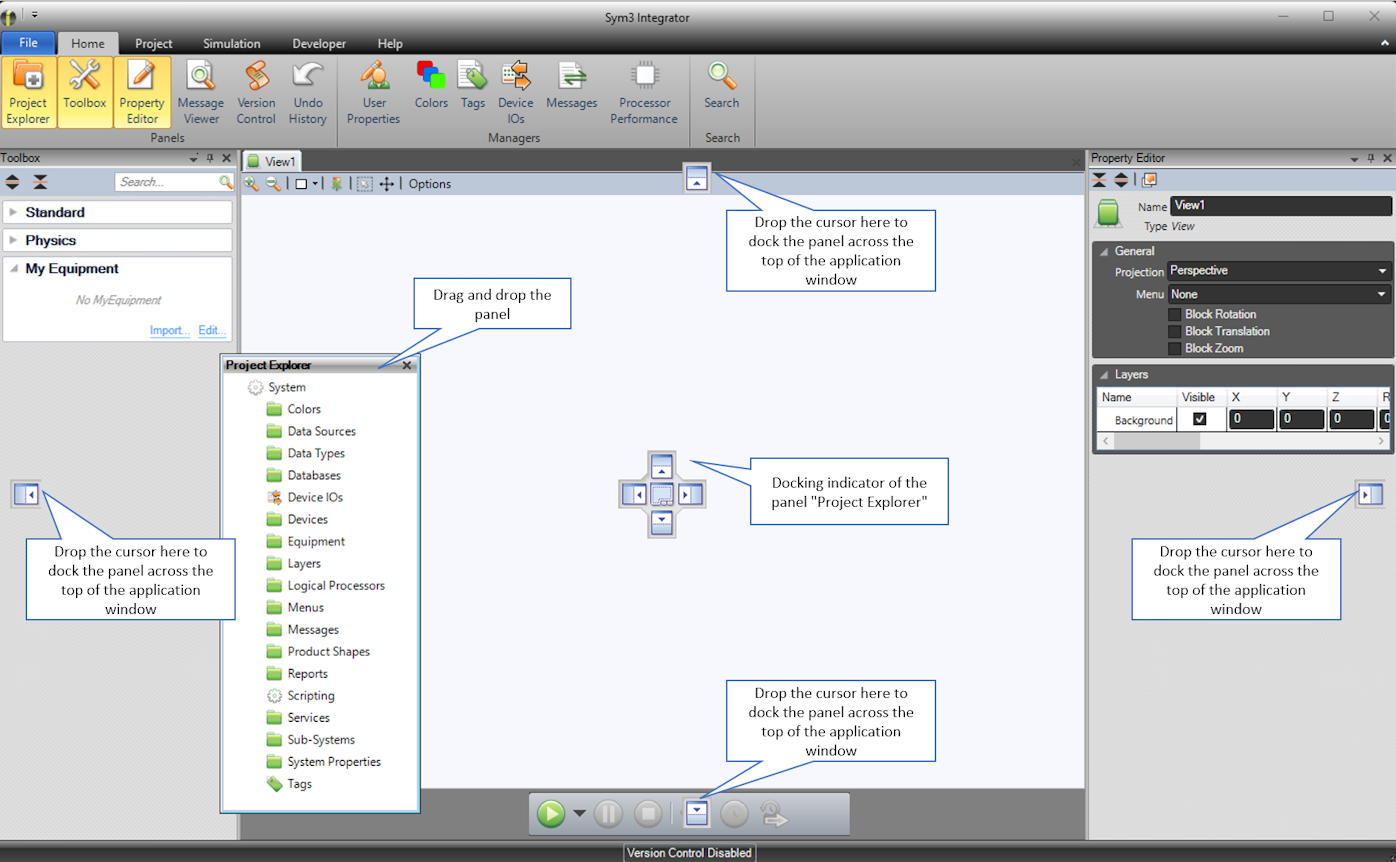
Task: Click Options in the view toolbar
Action: [430, 184]
